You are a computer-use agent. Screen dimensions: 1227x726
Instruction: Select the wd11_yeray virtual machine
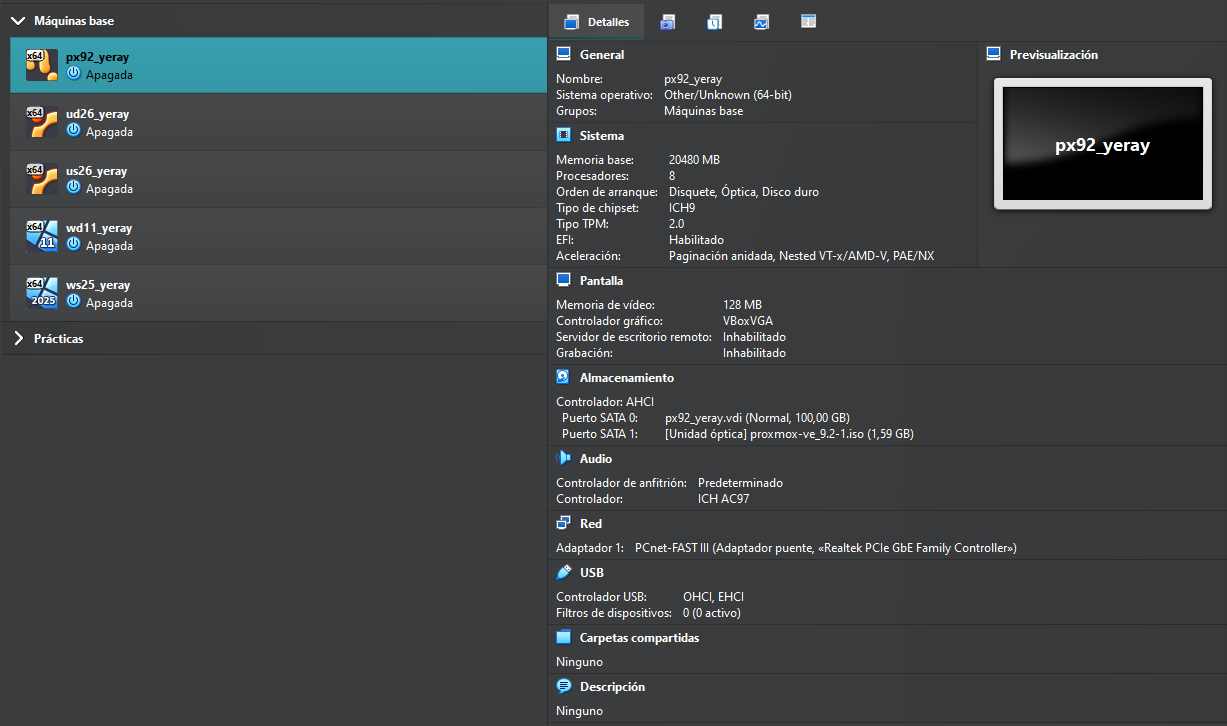278,236
